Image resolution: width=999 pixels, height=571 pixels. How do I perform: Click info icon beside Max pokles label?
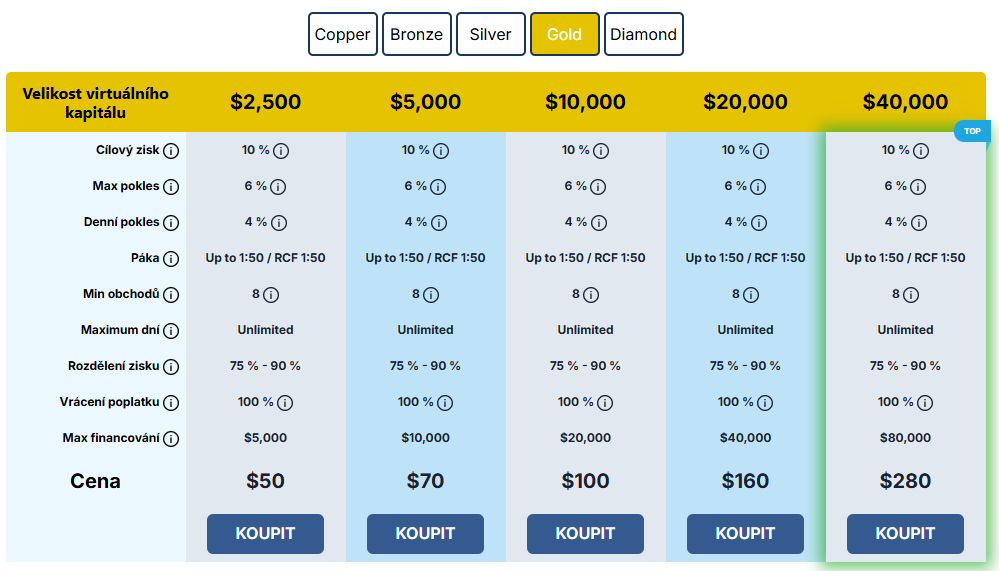(171, 187)
